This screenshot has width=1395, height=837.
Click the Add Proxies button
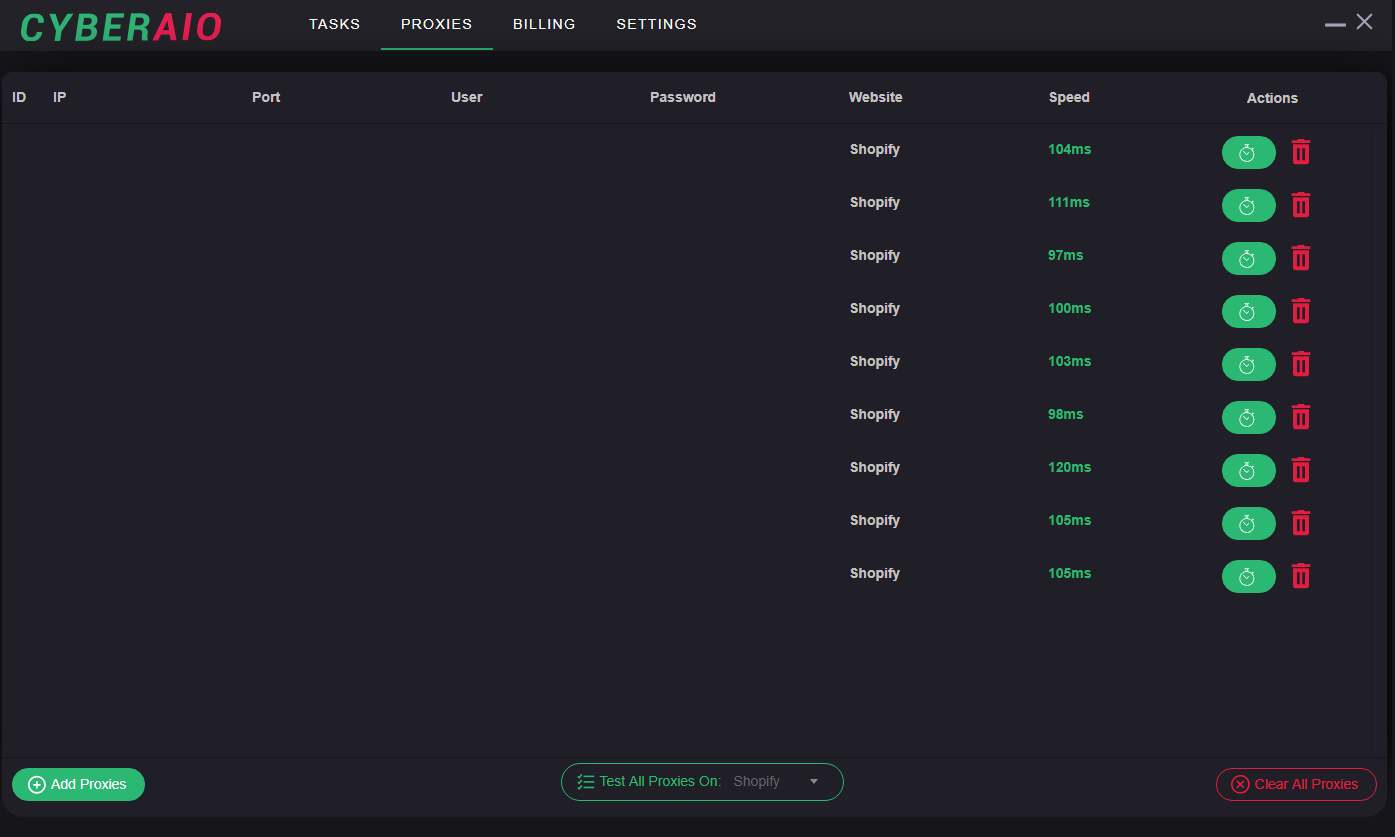pyautogui.click(x=78, y=785)
